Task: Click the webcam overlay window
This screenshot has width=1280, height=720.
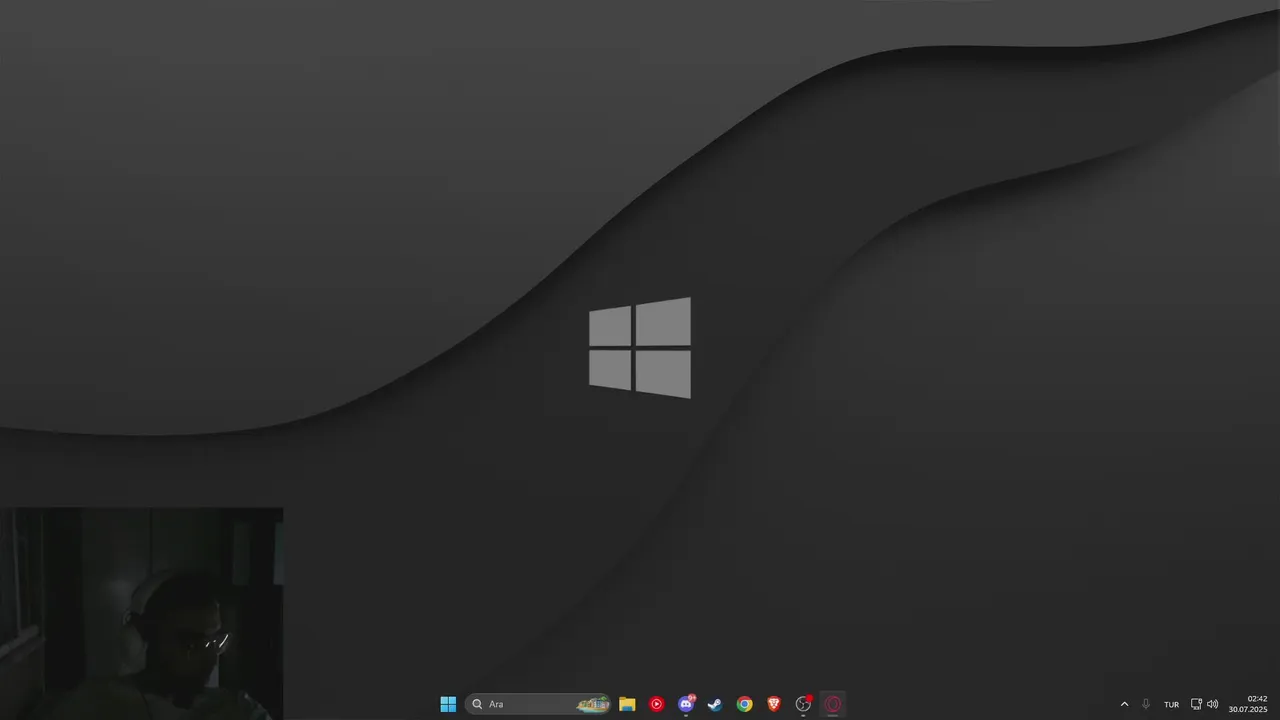Action: point(141,613)
